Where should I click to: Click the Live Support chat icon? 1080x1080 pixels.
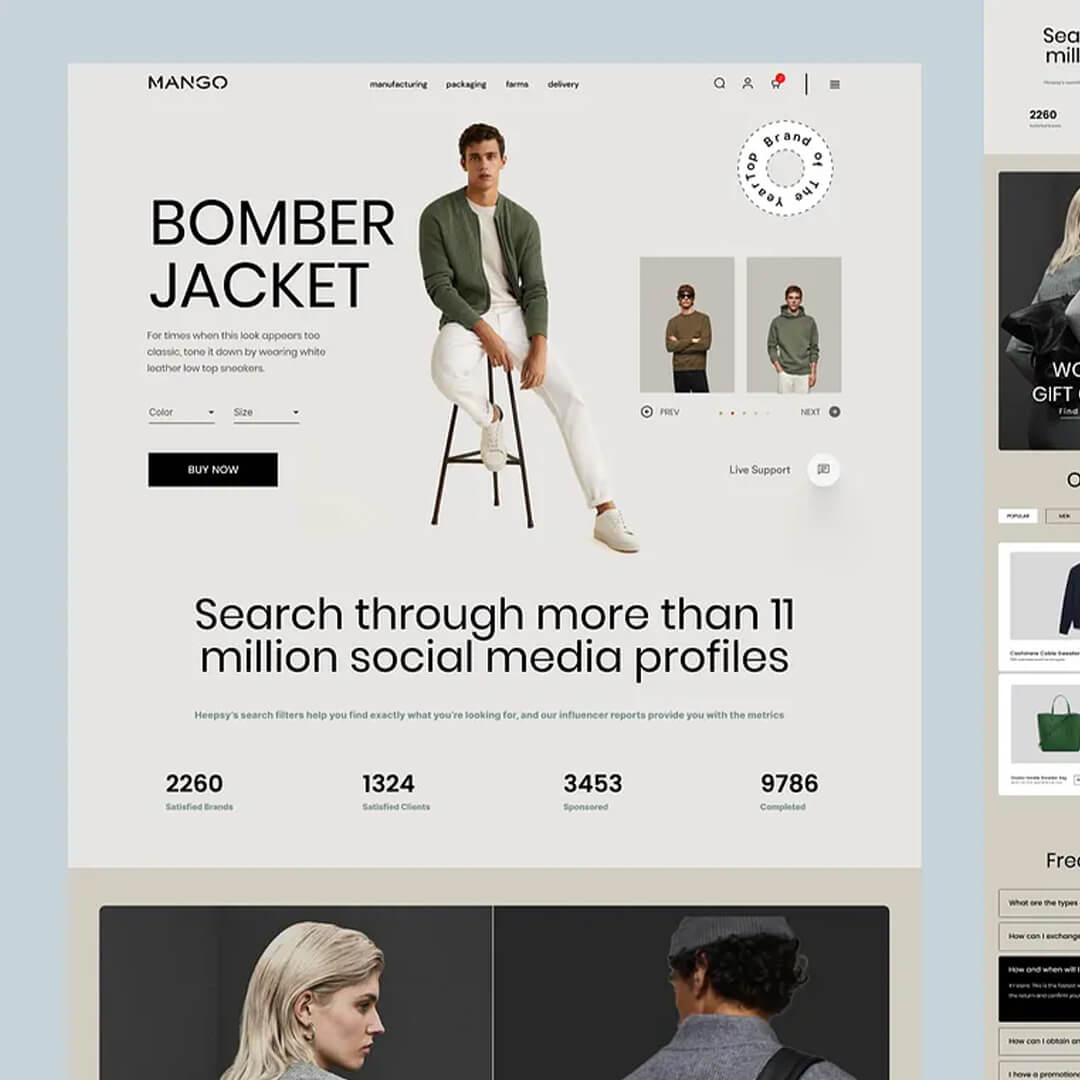[823, 469]
